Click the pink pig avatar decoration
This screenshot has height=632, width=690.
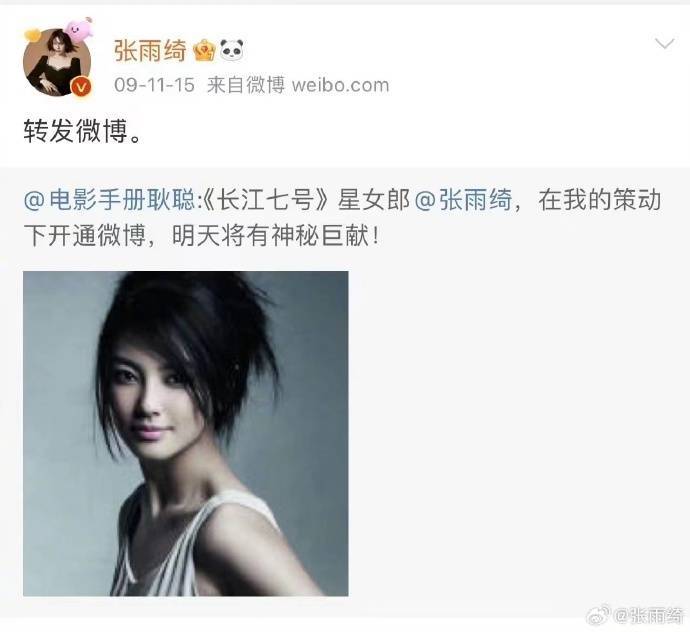(78, 28)
